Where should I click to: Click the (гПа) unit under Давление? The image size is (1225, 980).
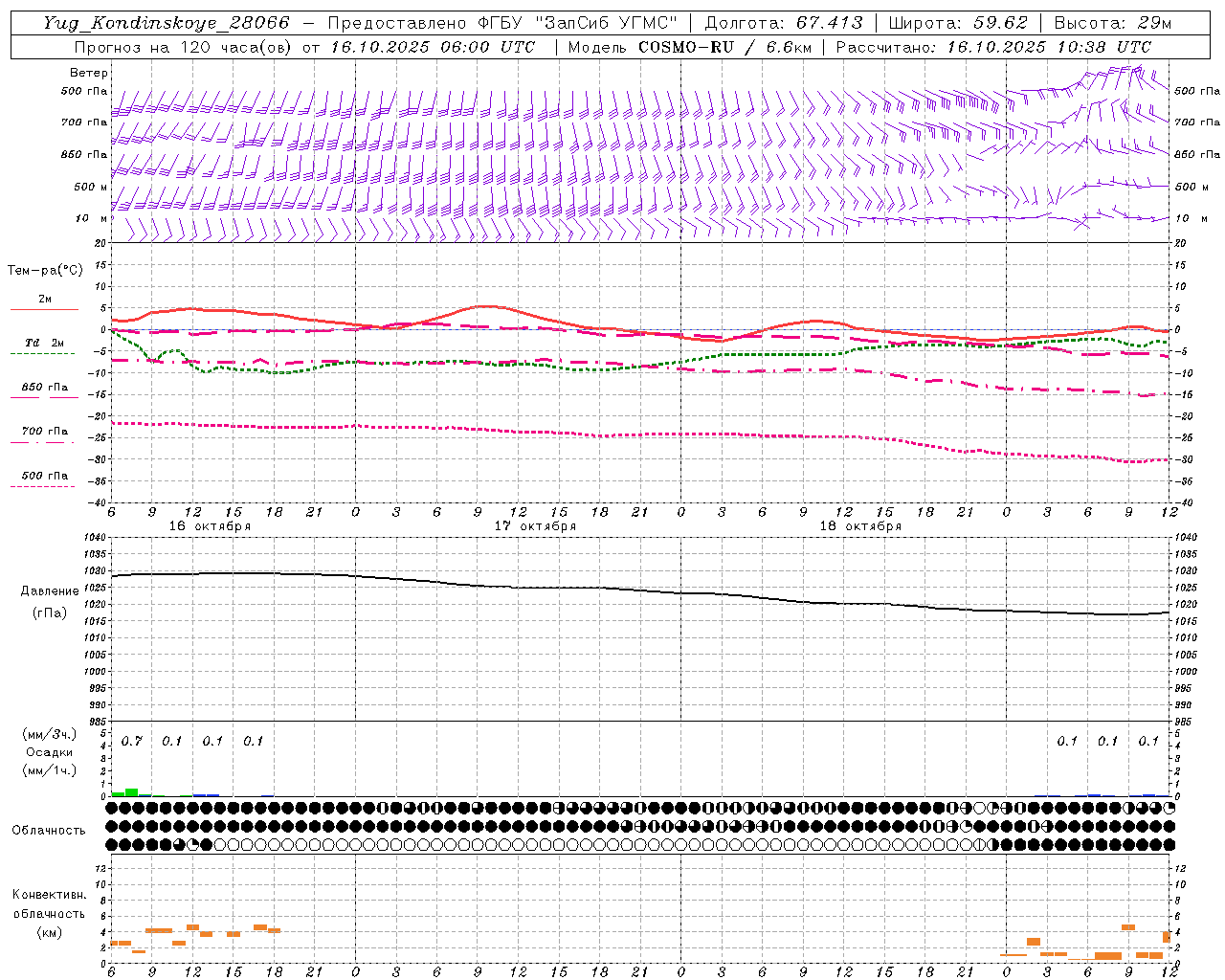click(50, 613)
